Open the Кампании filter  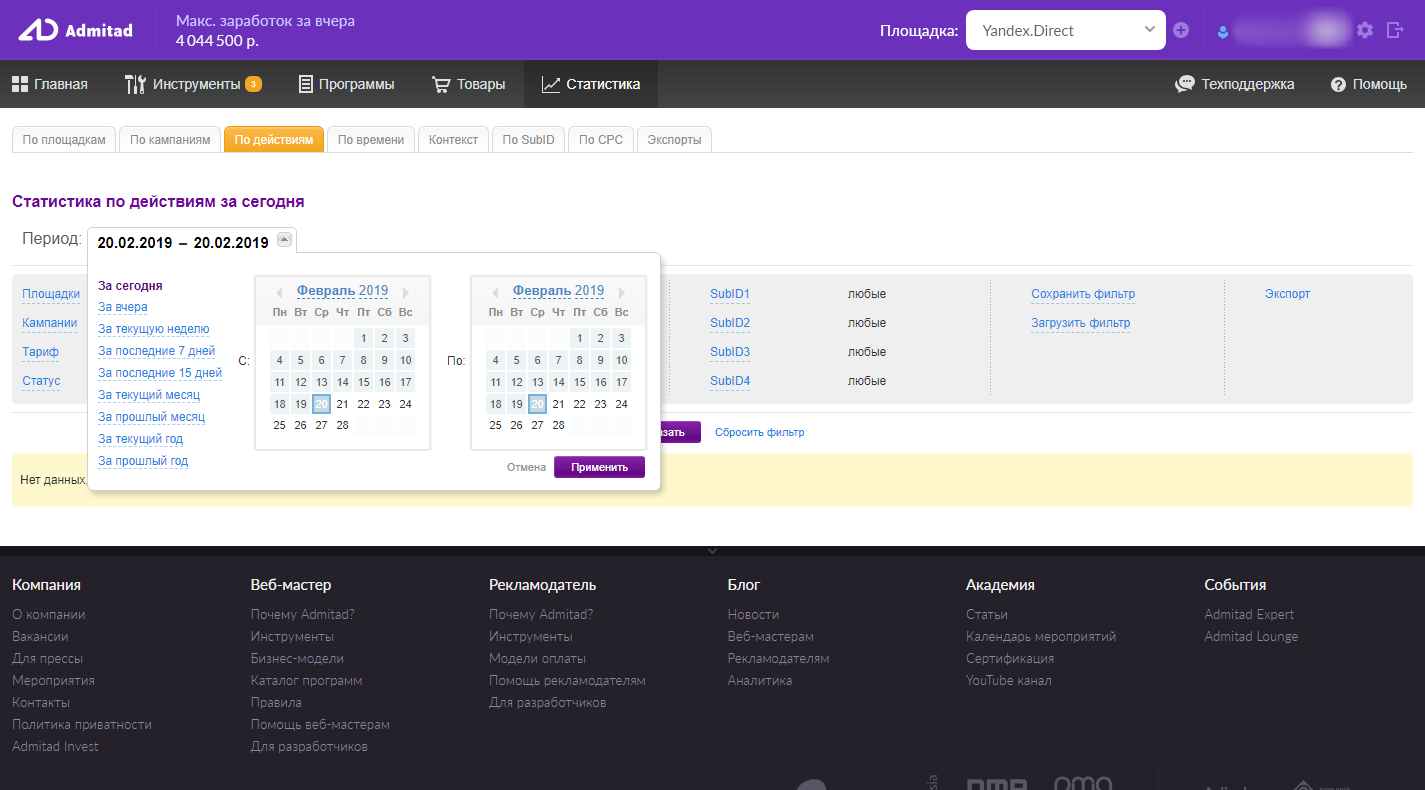50,323
